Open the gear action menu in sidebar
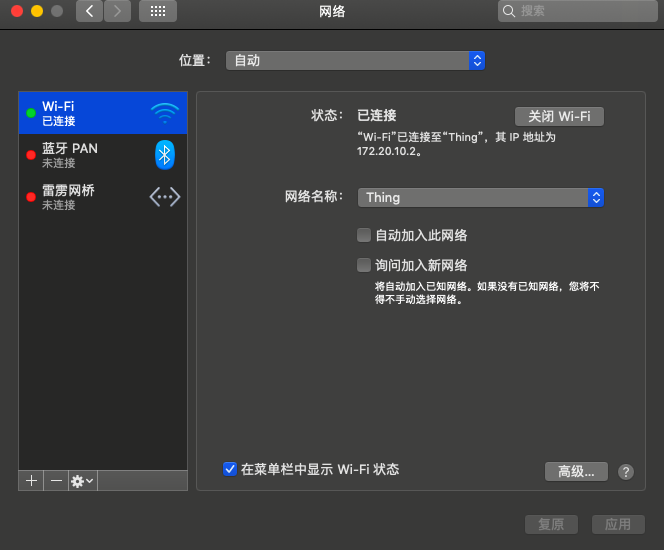This screenshot has width=664, height=550. point(82,480)
